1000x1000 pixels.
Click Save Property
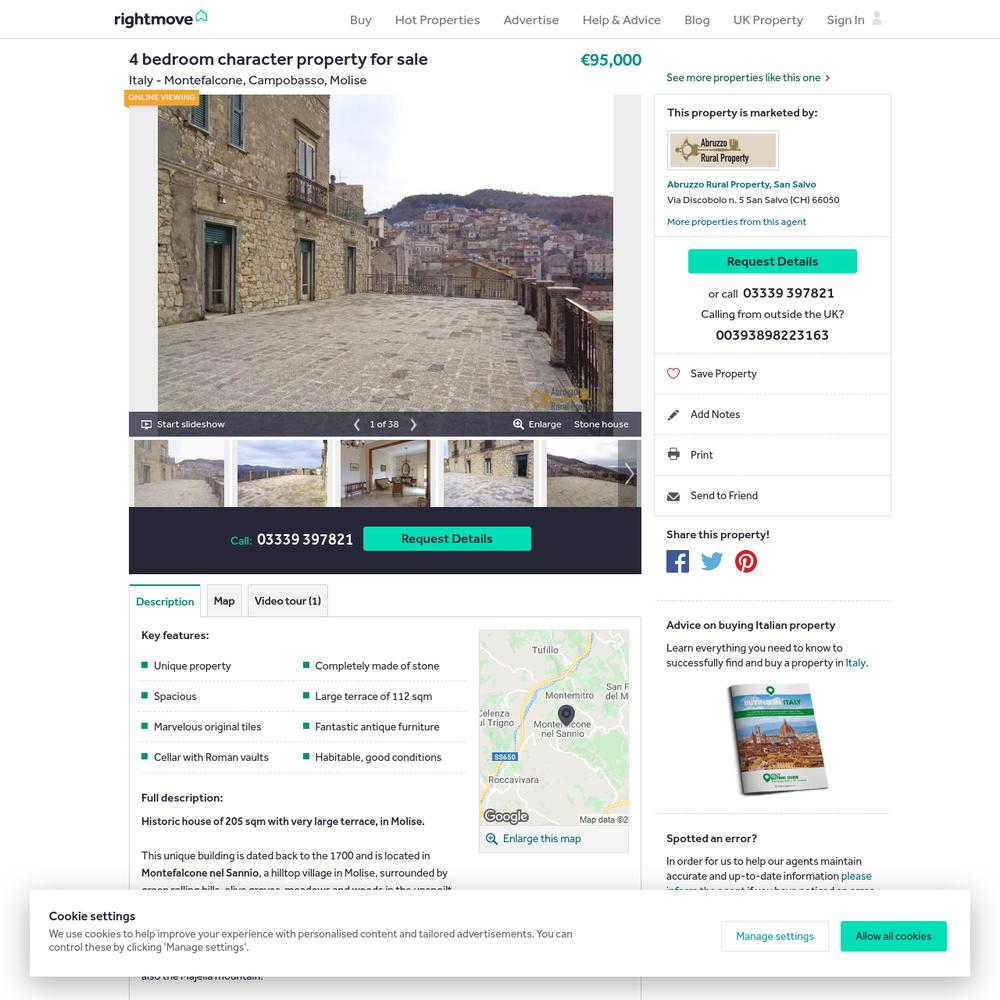pyautogui.click(x=723, y=374)
